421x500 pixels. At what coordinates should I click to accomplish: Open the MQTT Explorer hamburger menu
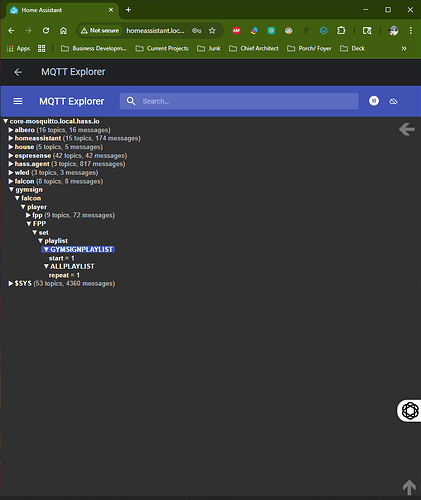[x=18, y=101]
